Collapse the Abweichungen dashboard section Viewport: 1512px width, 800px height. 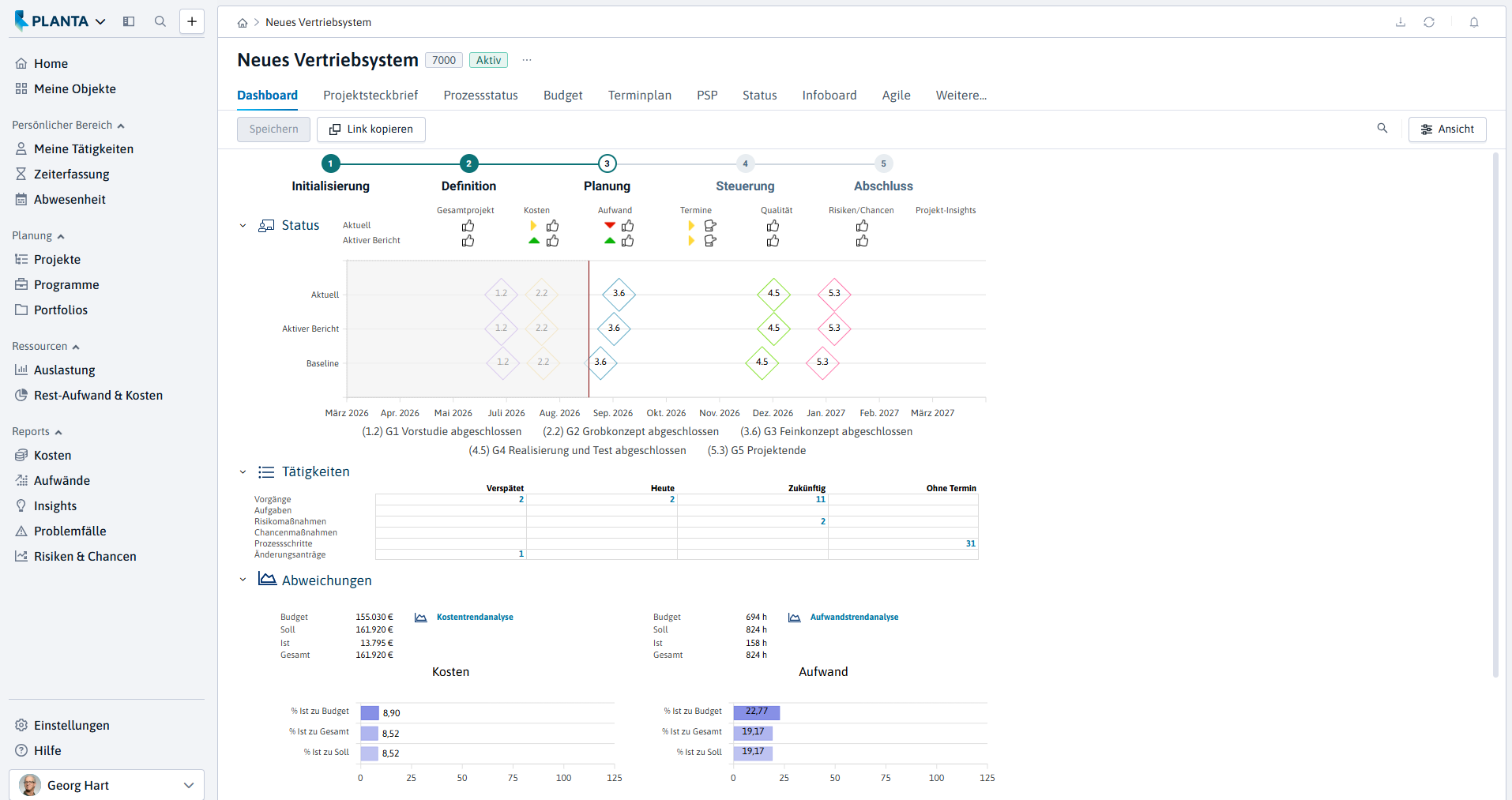pos(243,580)
